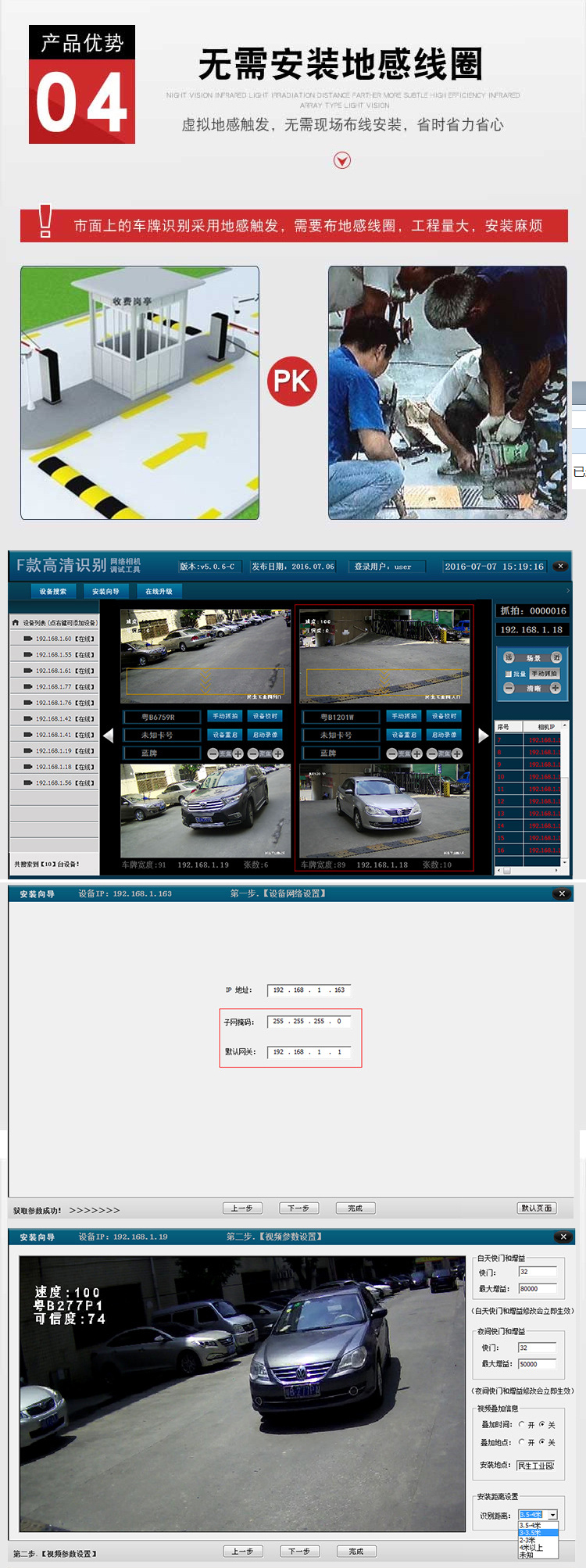Expand toolbar arrow right of tab bar
Image resolution: width=586 pixels, height=1568 pixels.
(568, 591)
